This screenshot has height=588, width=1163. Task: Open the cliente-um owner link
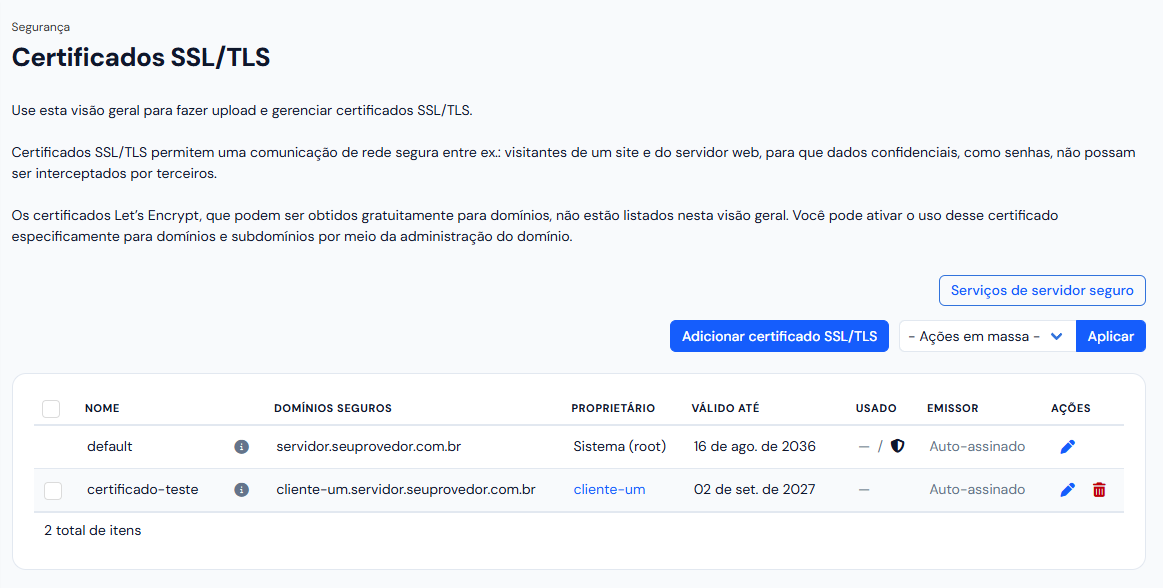[x=609, y=489]
